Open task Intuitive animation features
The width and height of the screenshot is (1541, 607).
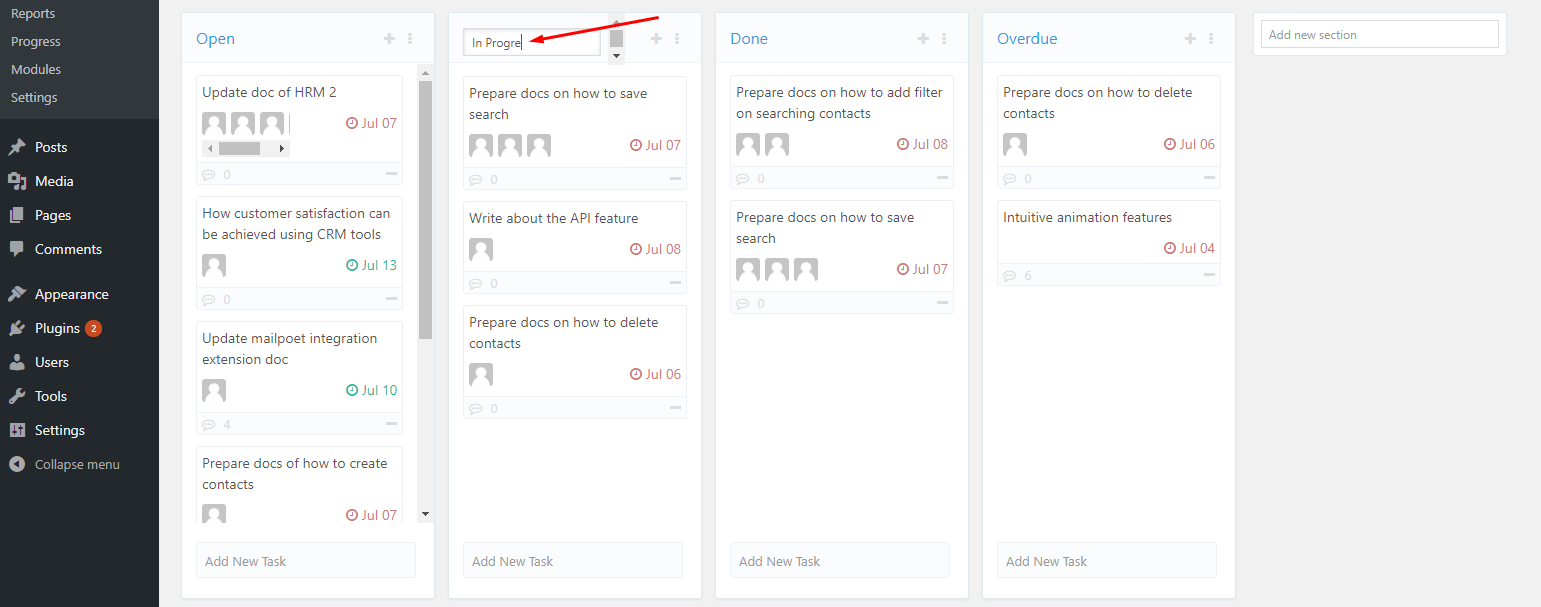[x=1087, y=217]
